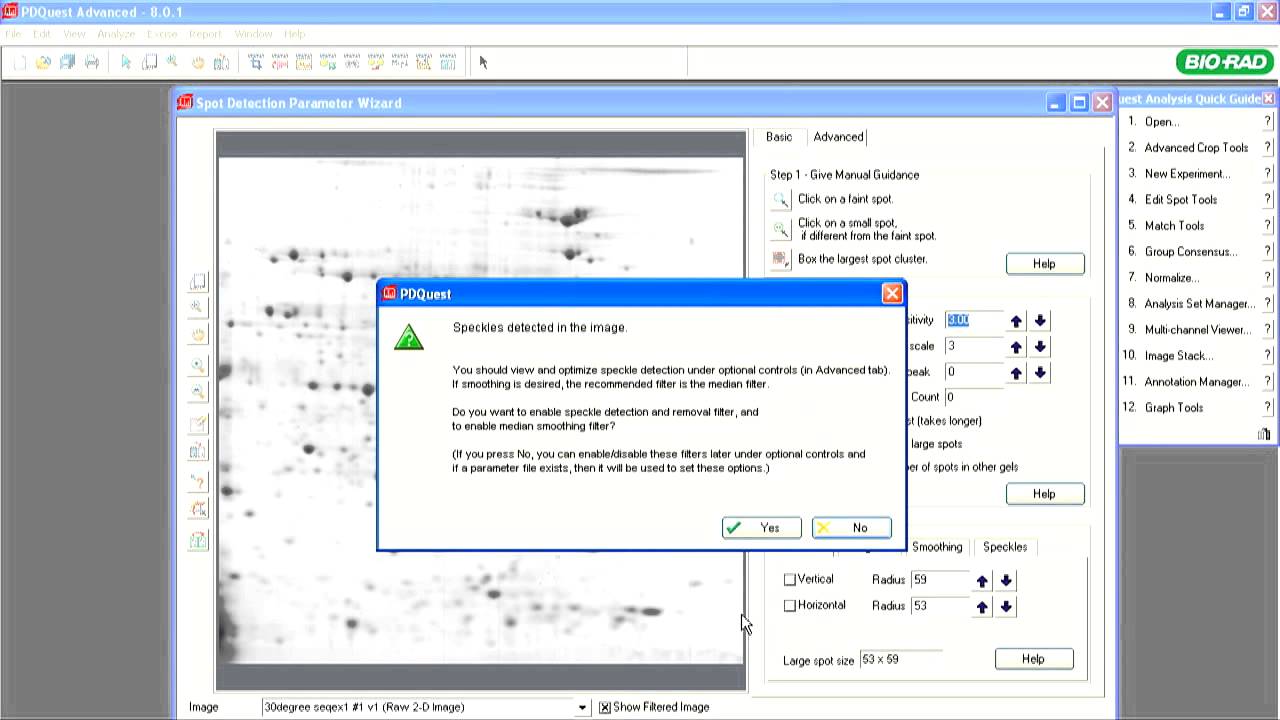Select the hand grab tool in main toolbar
The height and width of the screenshot is (720, 1280).
click(198, 62)
